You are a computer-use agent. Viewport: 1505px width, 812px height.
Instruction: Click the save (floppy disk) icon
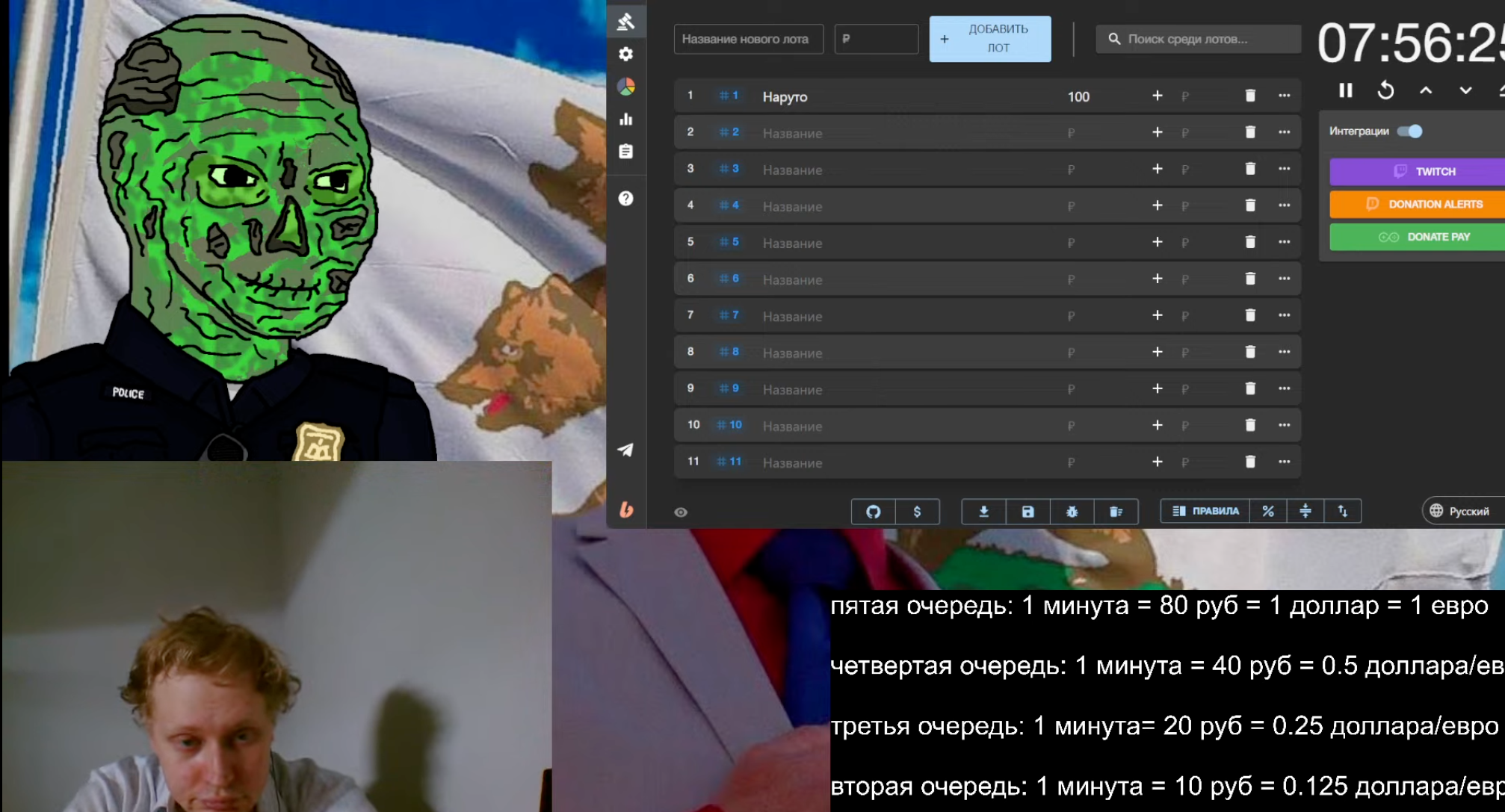pos(1027,512)
